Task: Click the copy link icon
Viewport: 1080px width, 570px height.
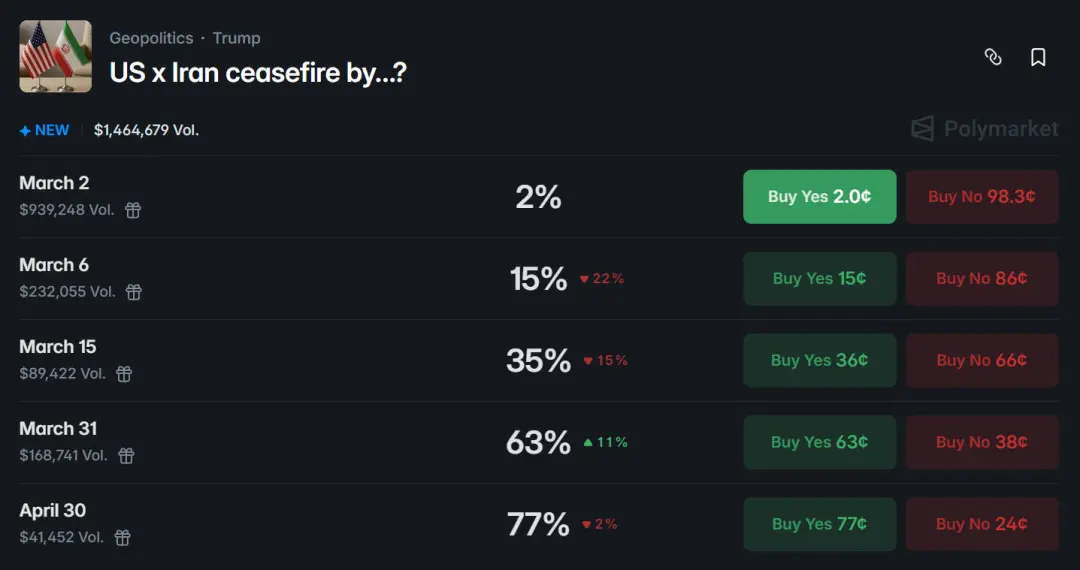Action: [993, 57]
